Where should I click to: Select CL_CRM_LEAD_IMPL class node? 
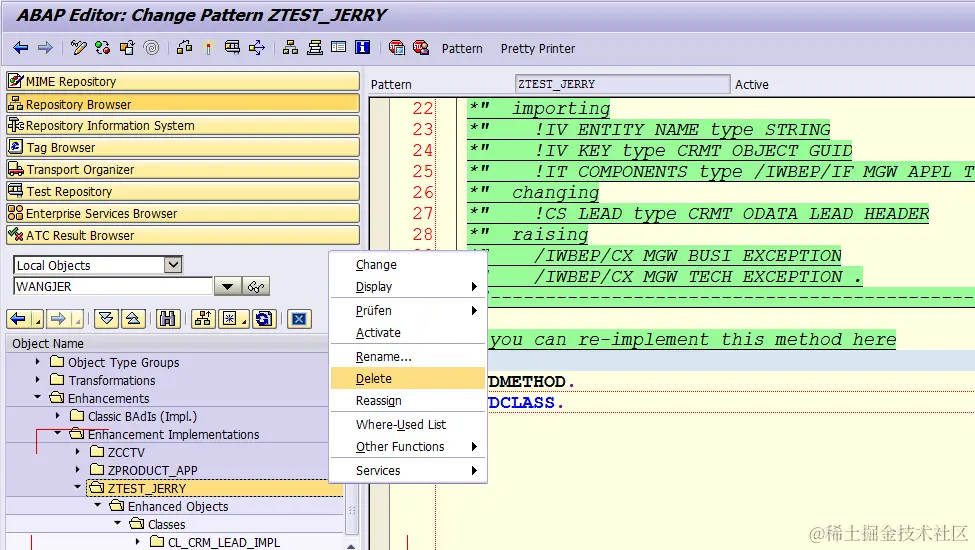click(224, 543)
